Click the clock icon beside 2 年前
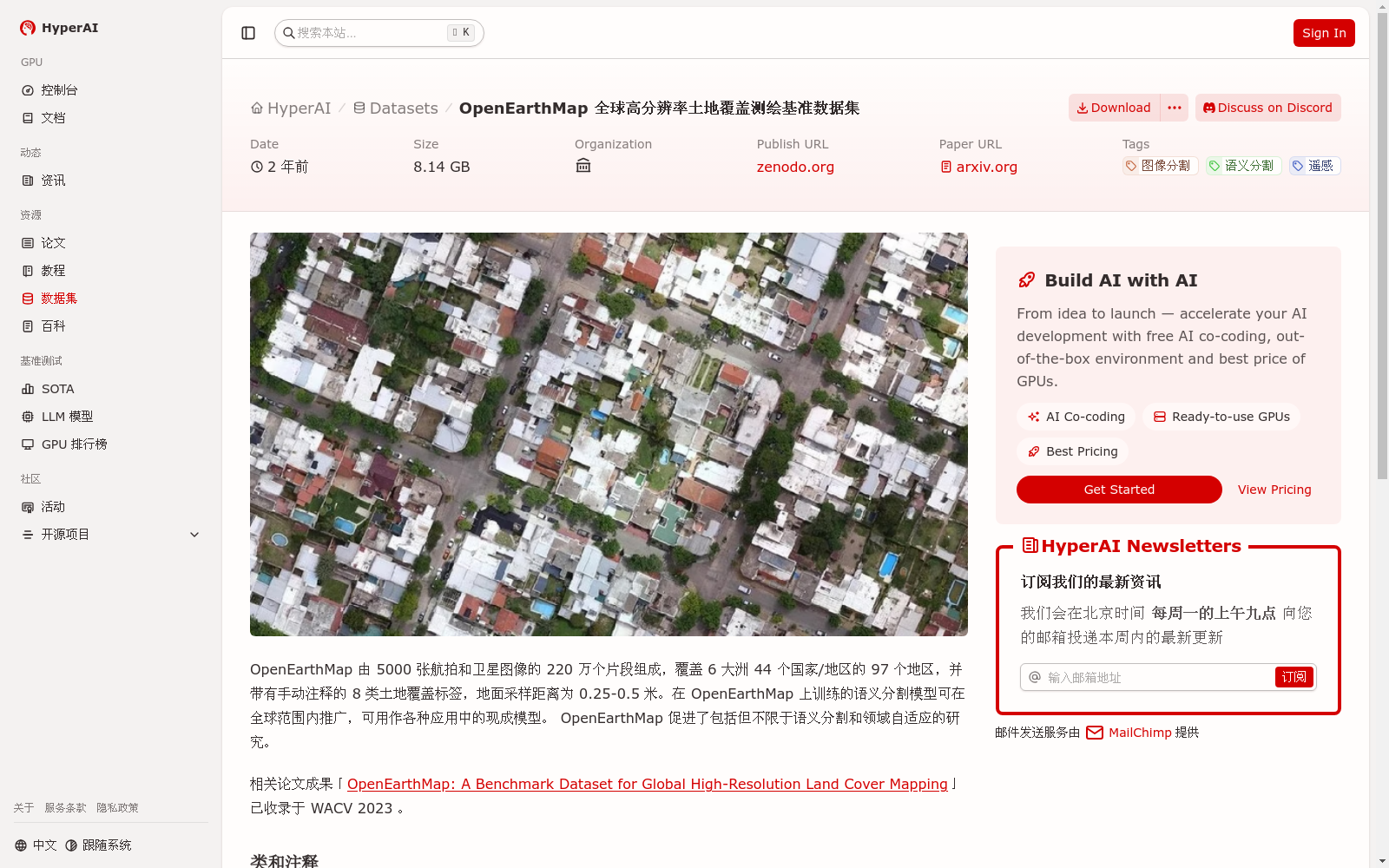 [257, 167]
